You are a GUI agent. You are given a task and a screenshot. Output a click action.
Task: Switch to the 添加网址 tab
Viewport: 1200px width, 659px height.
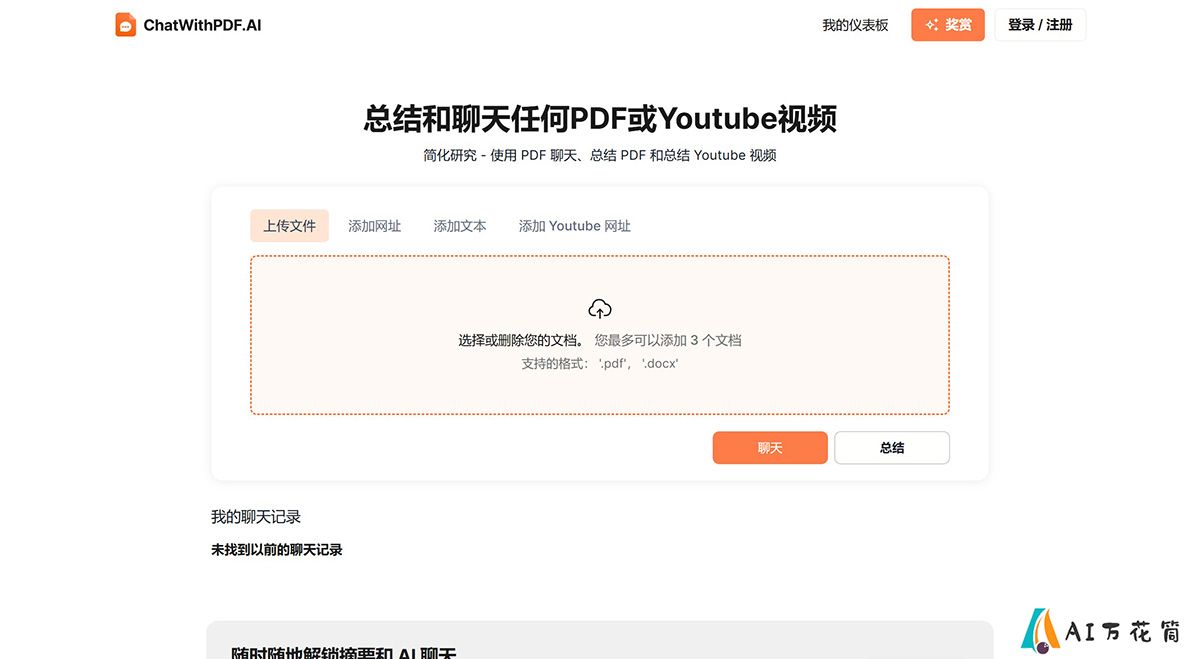(375, 226)
